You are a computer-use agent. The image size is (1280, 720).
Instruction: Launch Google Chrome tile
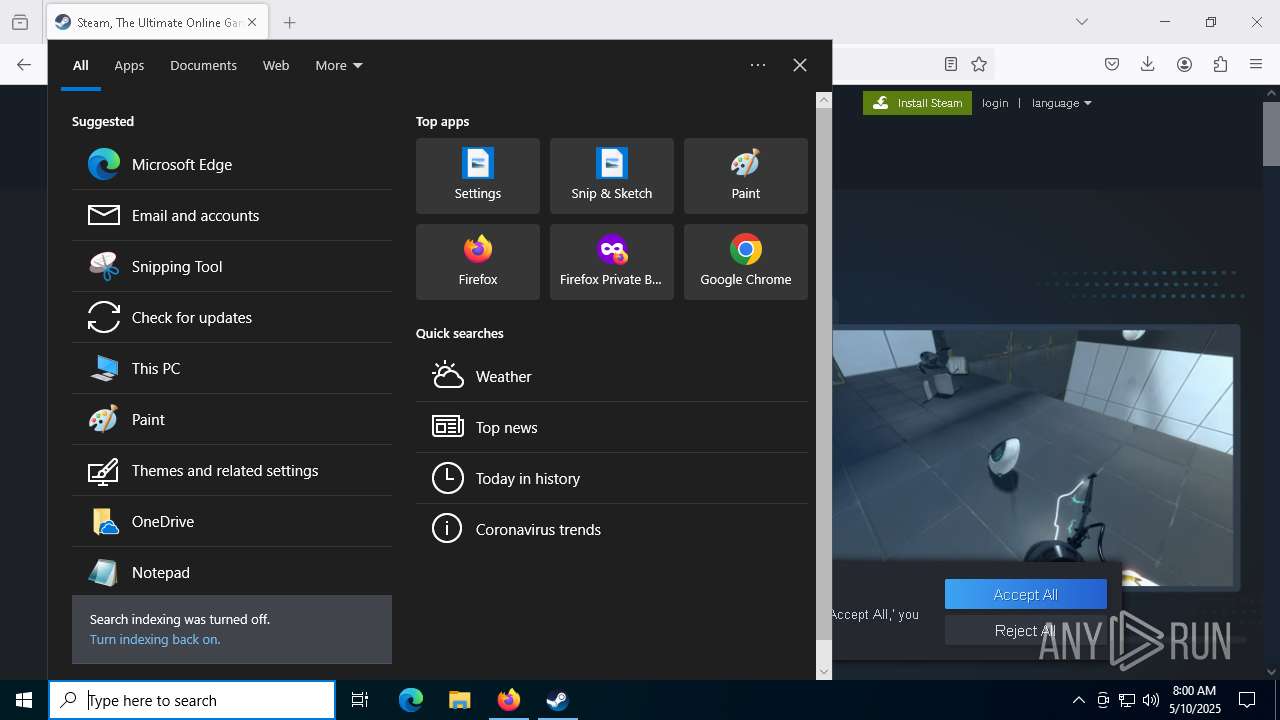(746, 262)
